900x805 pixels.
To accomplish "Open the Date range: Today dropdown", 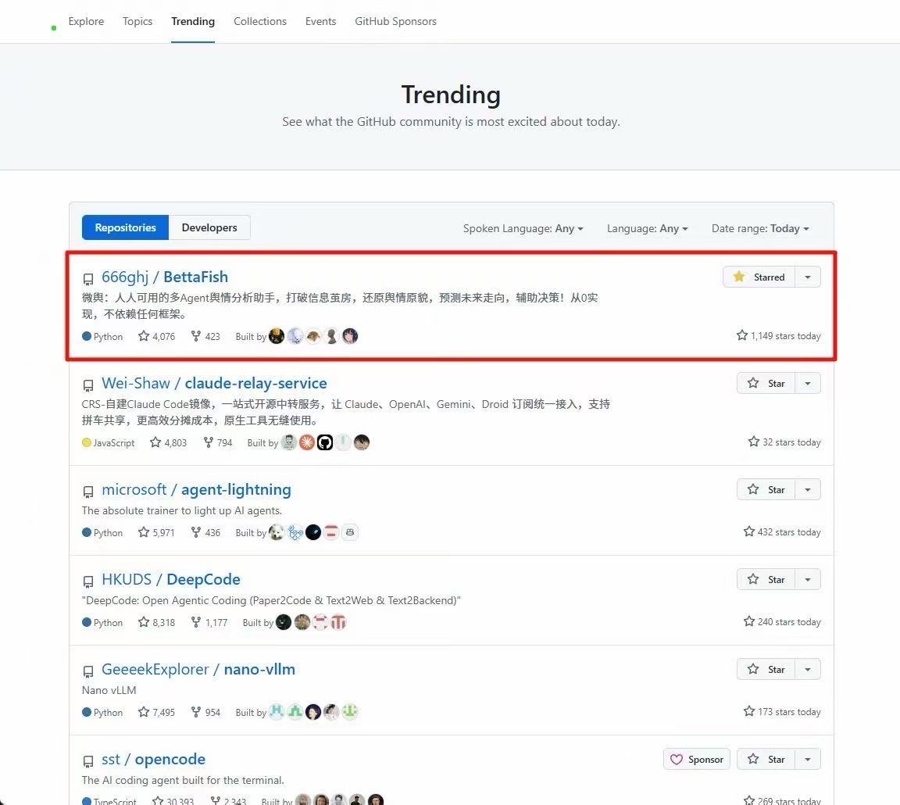I will click(x=760, y=229).
